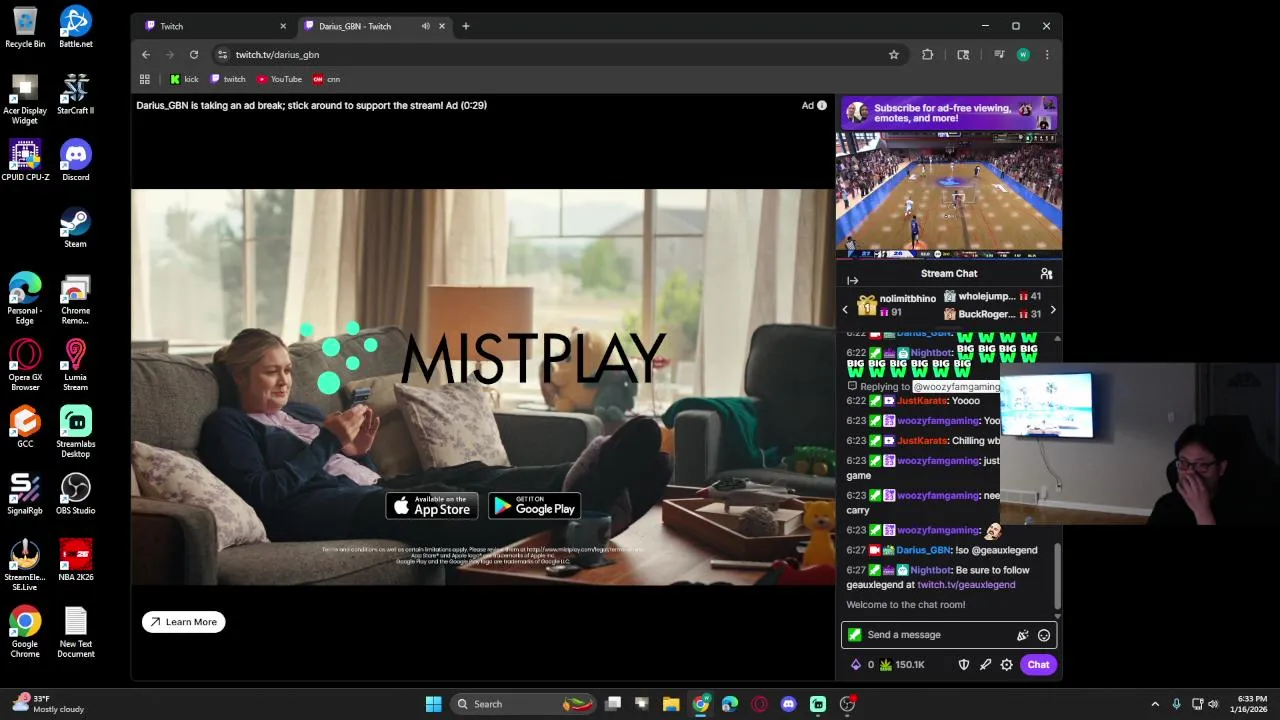Open Chrome Extensions puzzle icon
Viewport: 1280px width, 720px height.
click(x=928, y=55)
